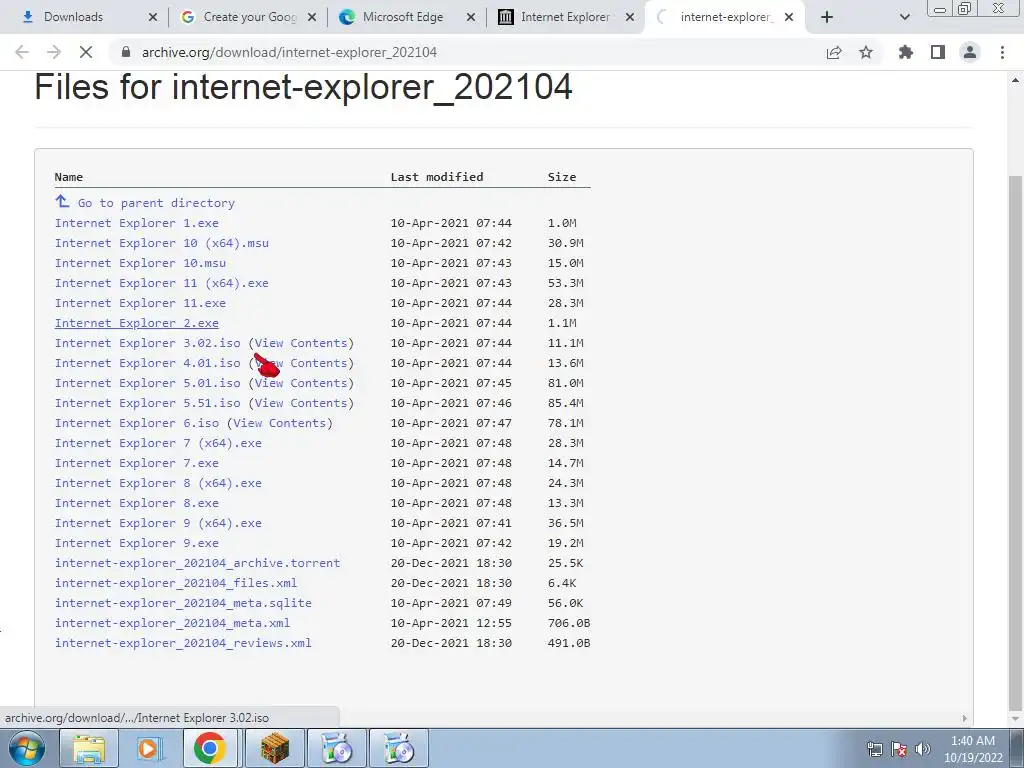Click the volume speaker tray icon
This screenshot has width=1024, height=768.
[923, 749]
